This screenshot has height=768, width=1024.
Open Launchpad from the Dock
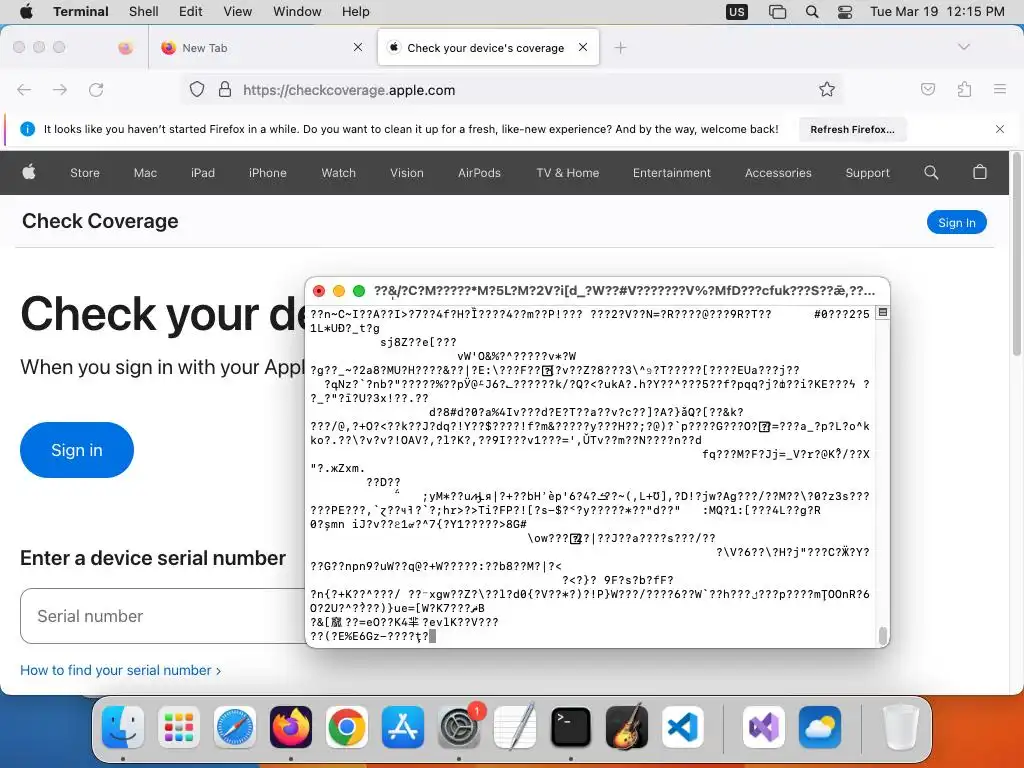tap(179, 727)
